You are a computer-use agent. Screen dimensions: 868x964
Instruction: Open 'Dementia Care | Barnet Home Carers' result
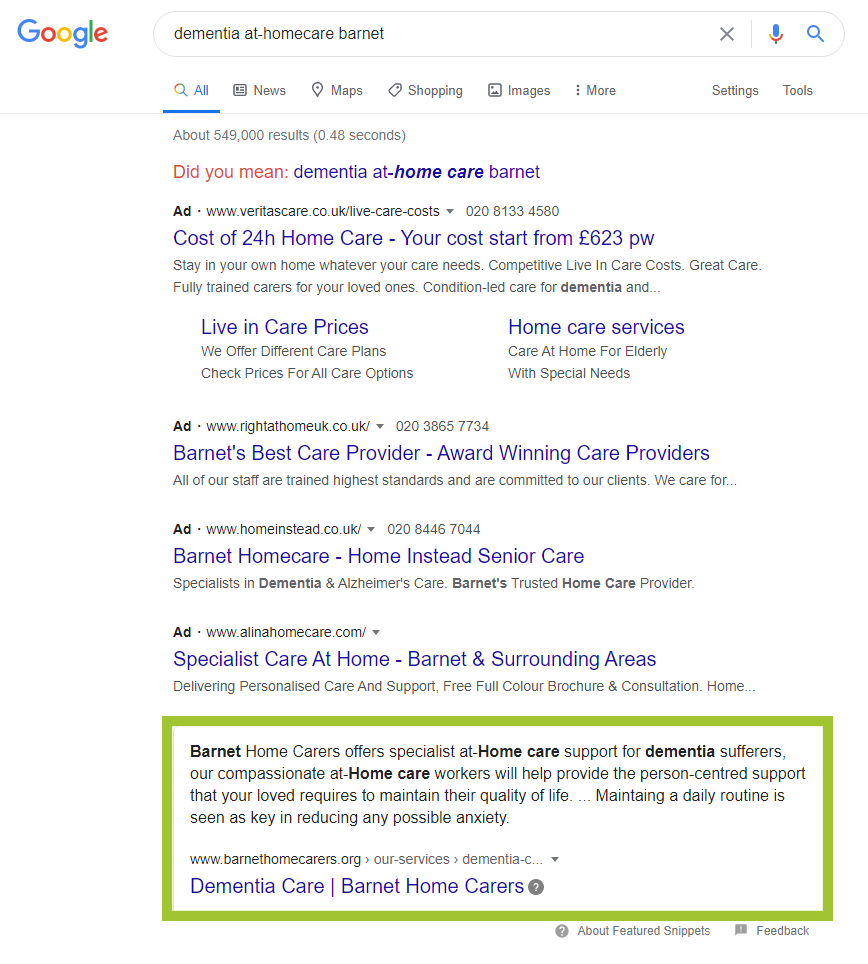pyautogui.click(x=357, y=886)
